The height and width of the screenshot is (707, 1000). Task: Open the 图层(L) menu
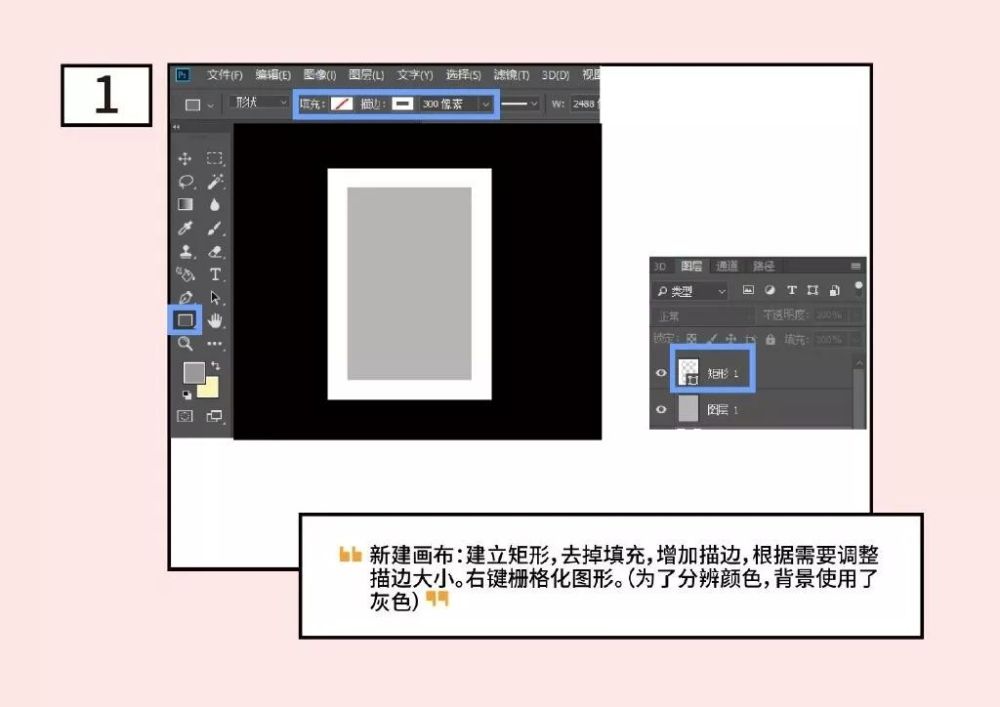366,75
